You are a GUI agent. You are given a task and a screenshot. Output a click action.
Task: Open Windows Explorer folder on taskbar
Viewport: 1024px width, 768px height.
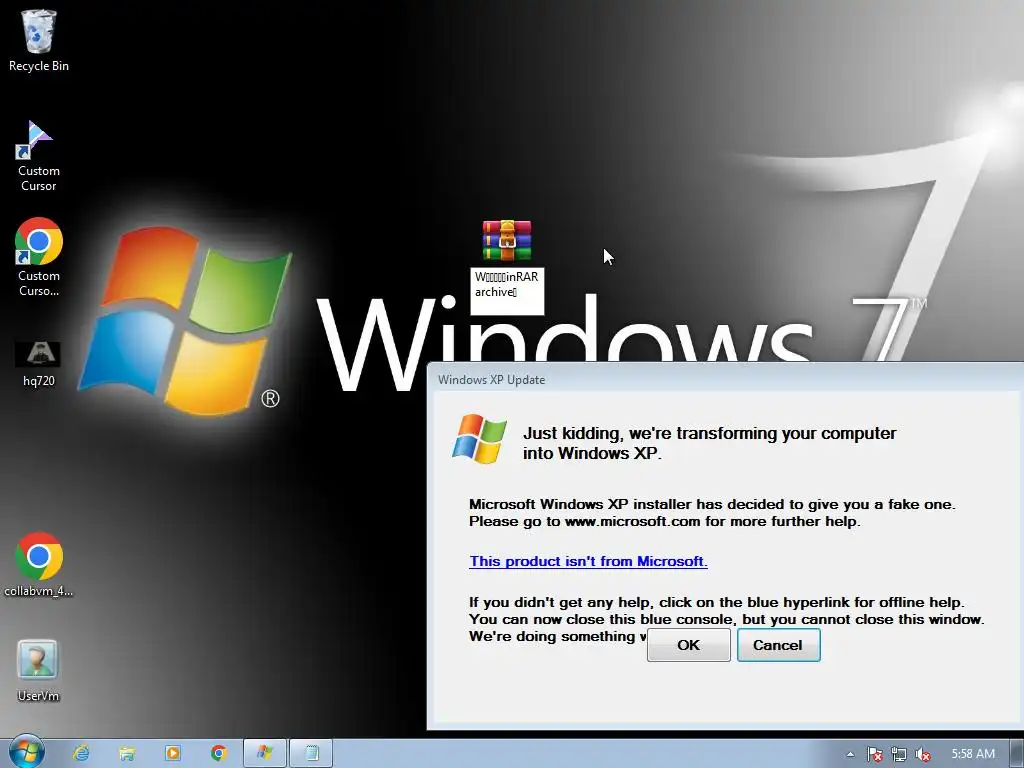pos(127,753)
